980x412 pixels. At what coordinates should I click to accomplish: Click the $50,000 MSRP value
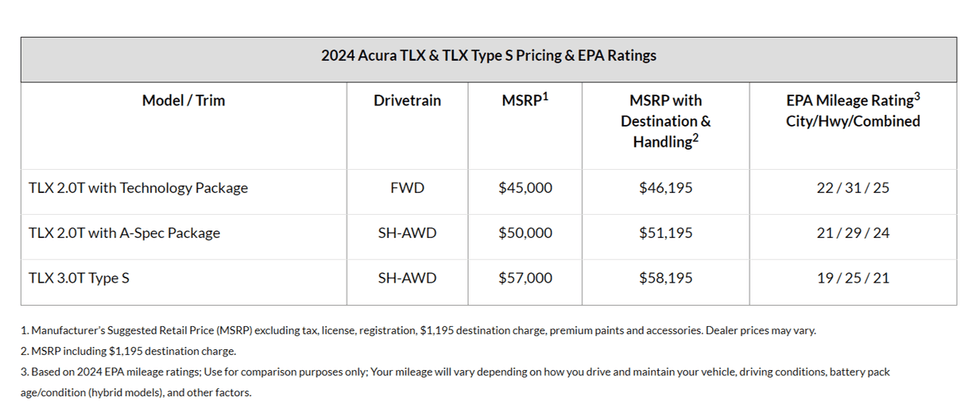click(525, 233)
